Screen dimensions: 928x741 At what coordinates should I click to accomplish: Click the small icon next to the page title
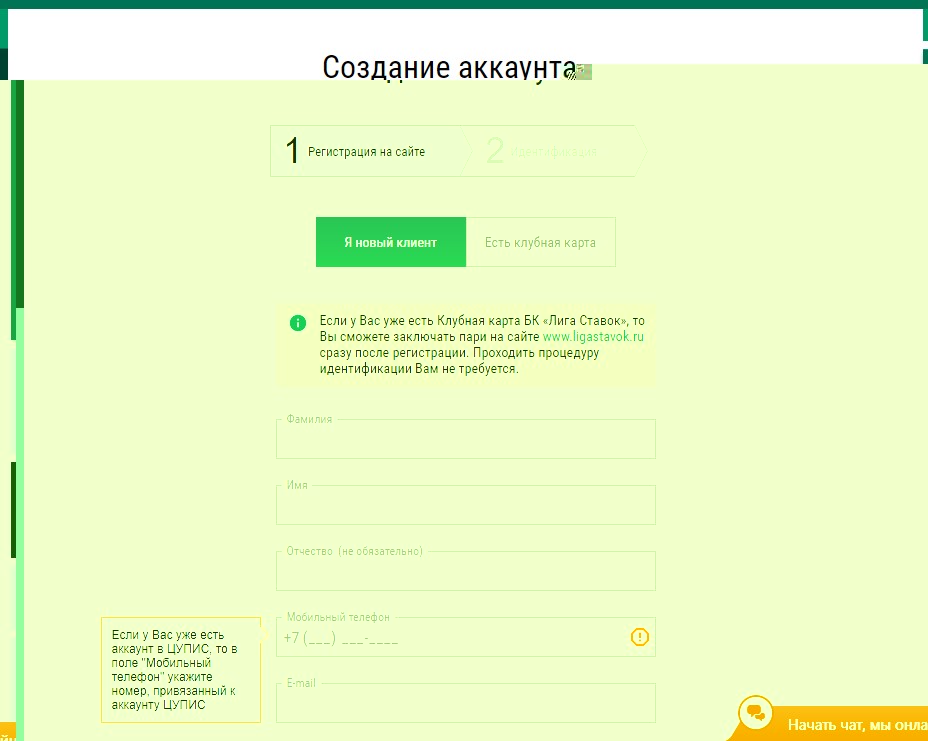[x=580, y=71]
